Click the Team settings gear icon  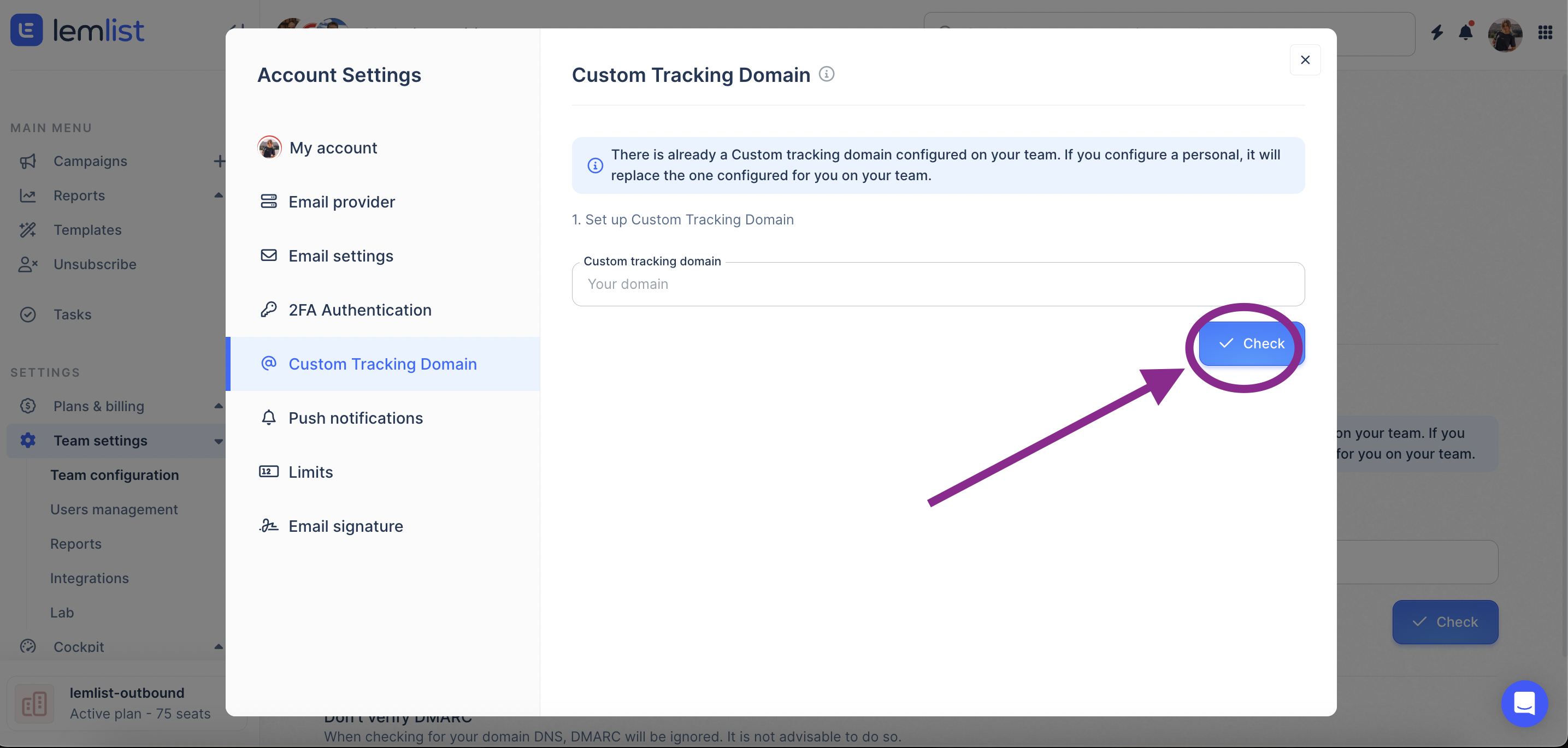coord(28,440)
